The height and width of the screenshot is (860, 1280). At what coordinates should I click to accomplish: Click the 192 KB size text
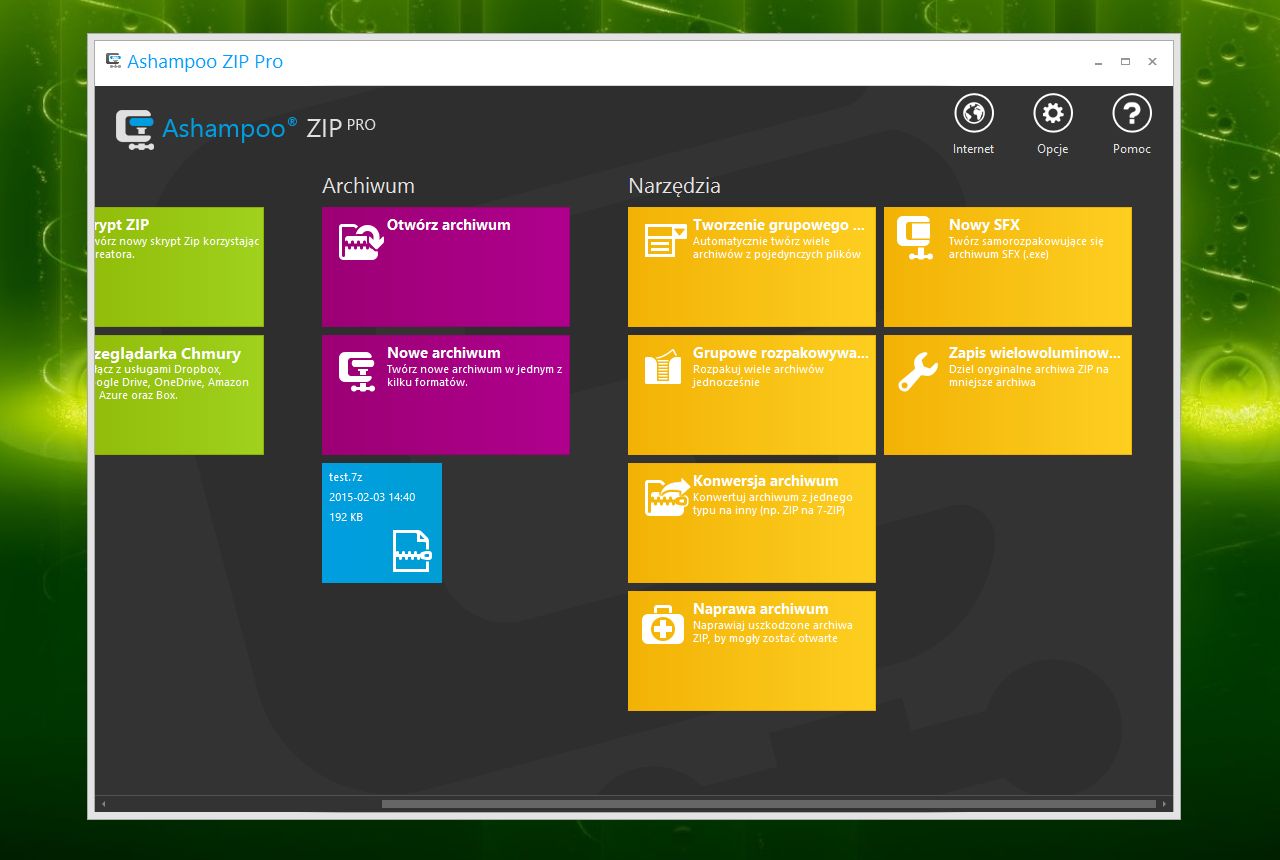pos(346,517)
